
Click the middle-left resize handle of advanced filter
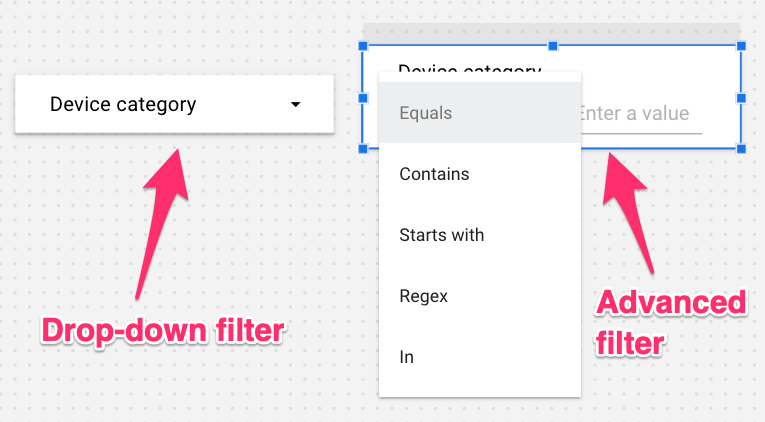(362, 97)
